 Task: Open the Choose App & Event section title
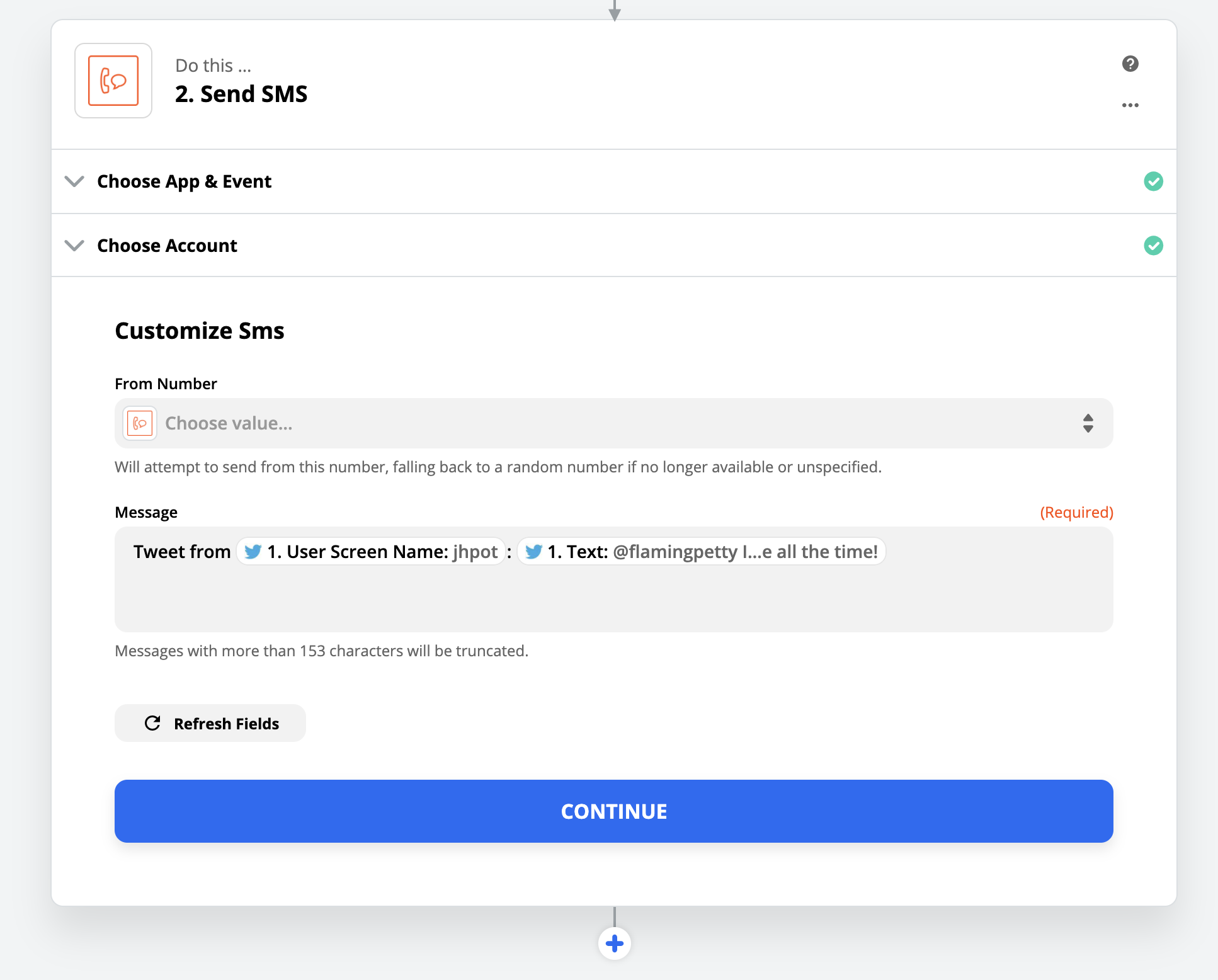(184, 181)
